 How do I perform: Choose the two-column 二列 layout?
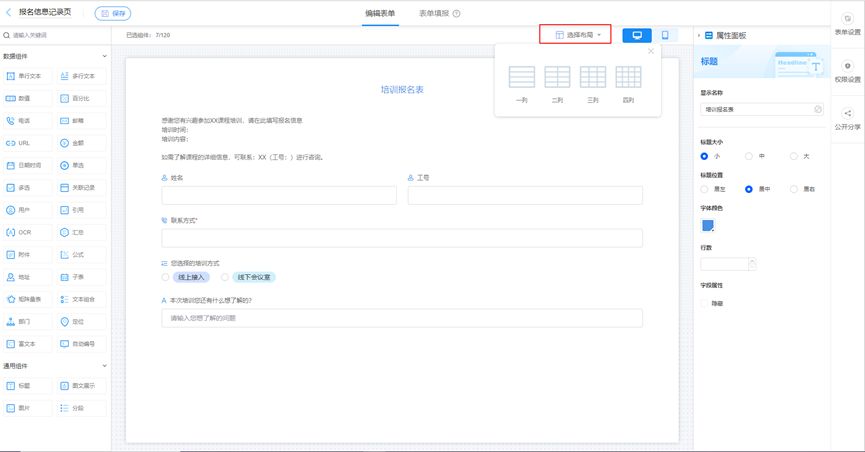557,84
